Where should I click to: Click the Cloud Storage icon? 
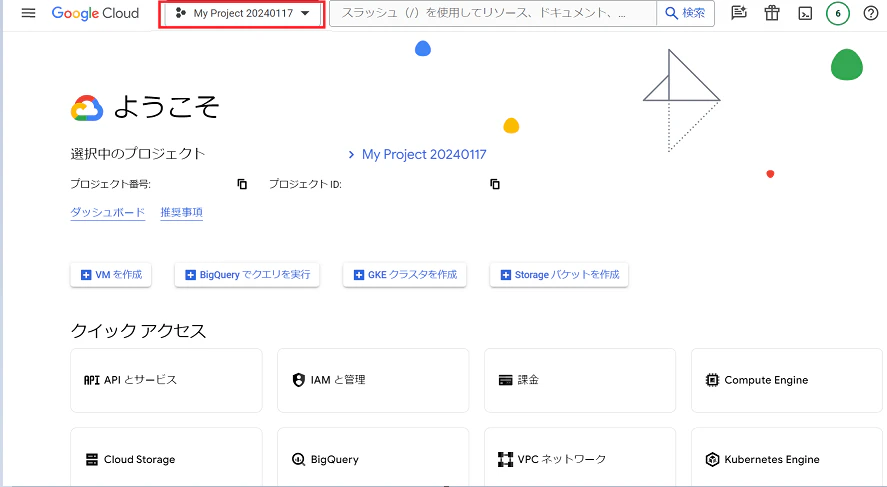[92, 459]
